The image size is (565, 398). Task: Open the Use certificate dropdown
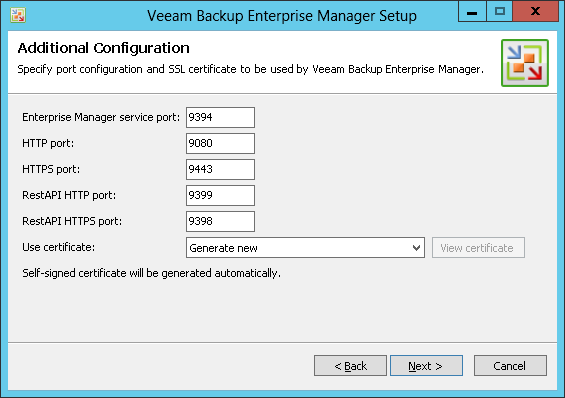305,247
